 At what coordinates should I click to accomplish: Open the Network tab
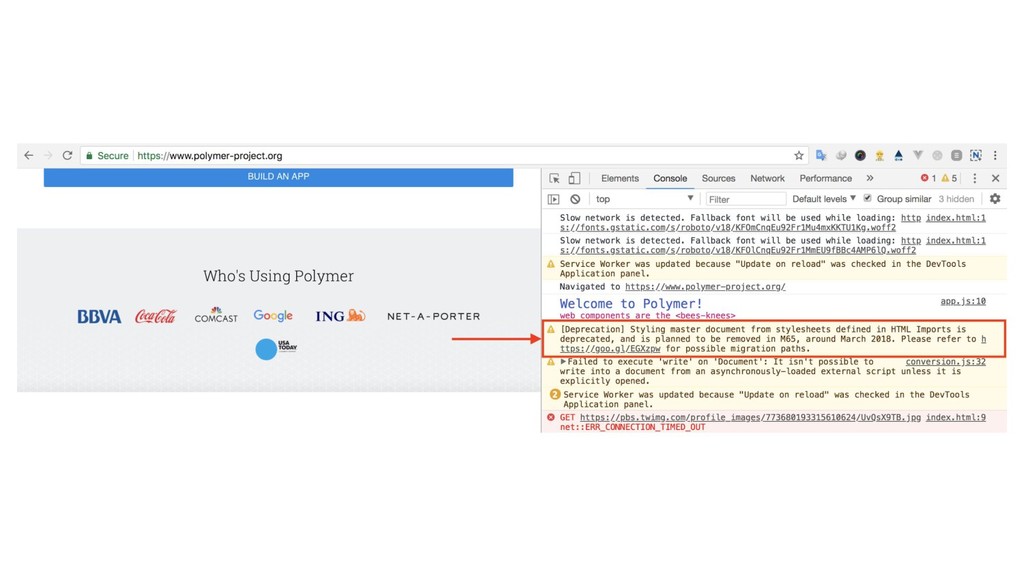pyautogui.click(x=767, y=178)
